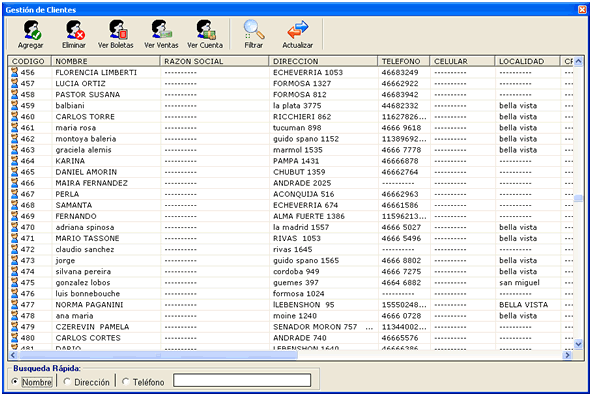The width and height of the screenshot is (592, 395).
Task: Select client icon for row 461
Action: (14, 127)
